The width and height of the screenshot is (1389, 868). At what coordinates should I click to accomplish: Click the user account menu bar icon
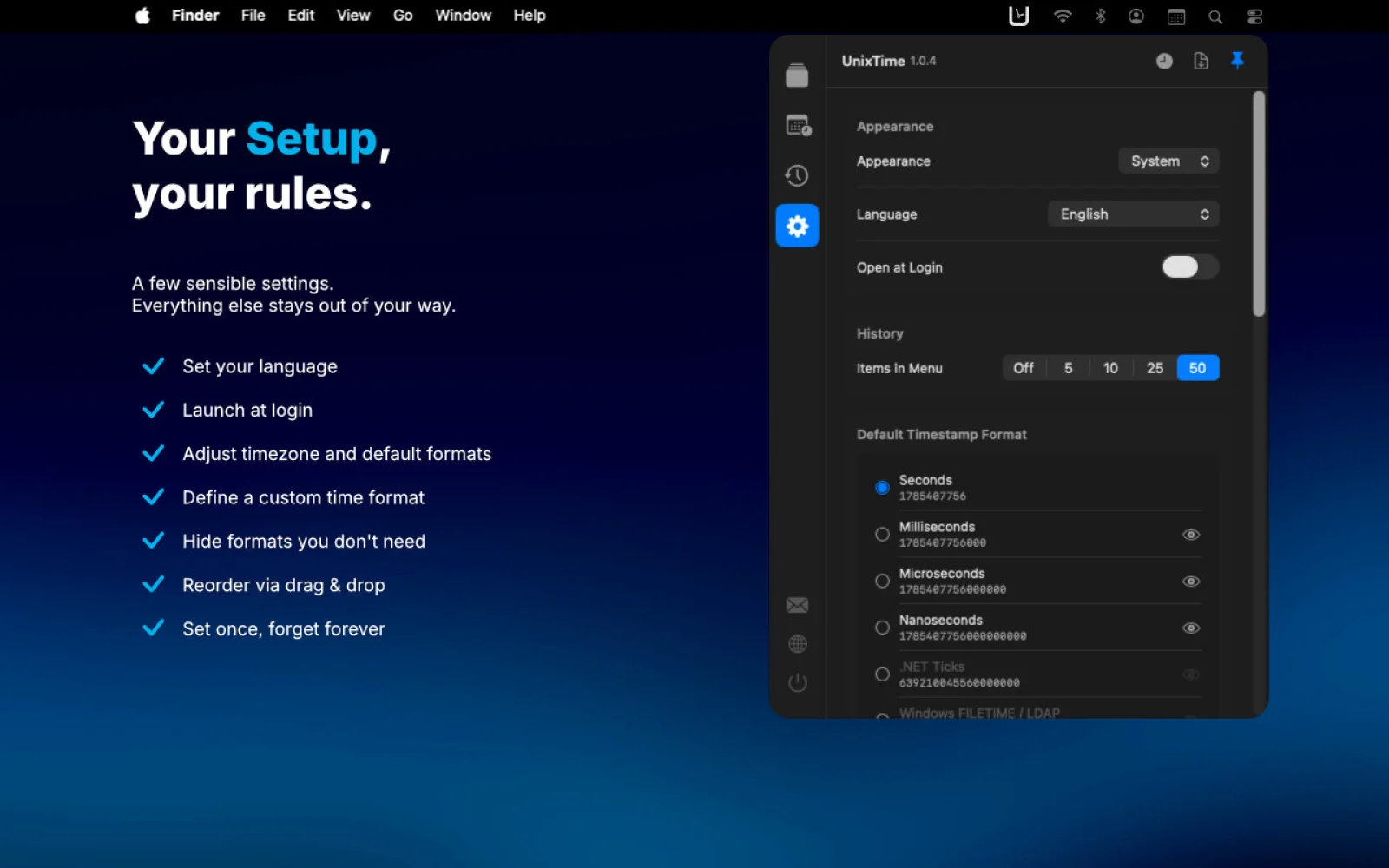[1136, 16]
